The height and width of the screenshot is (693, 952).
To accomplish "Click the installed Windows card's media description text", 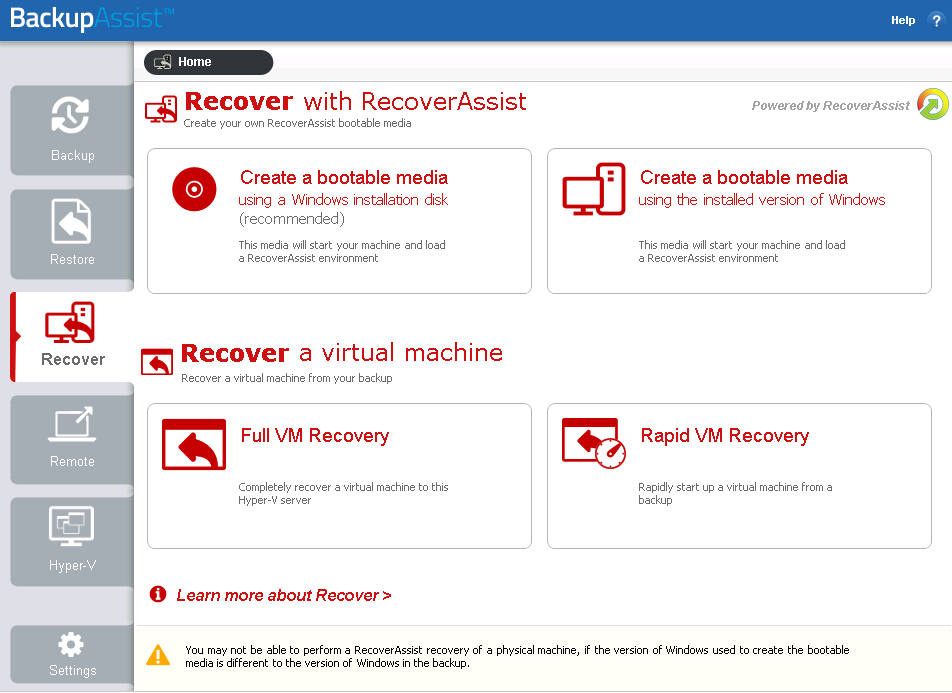I will pyautogui.click(x=741, y=251).
